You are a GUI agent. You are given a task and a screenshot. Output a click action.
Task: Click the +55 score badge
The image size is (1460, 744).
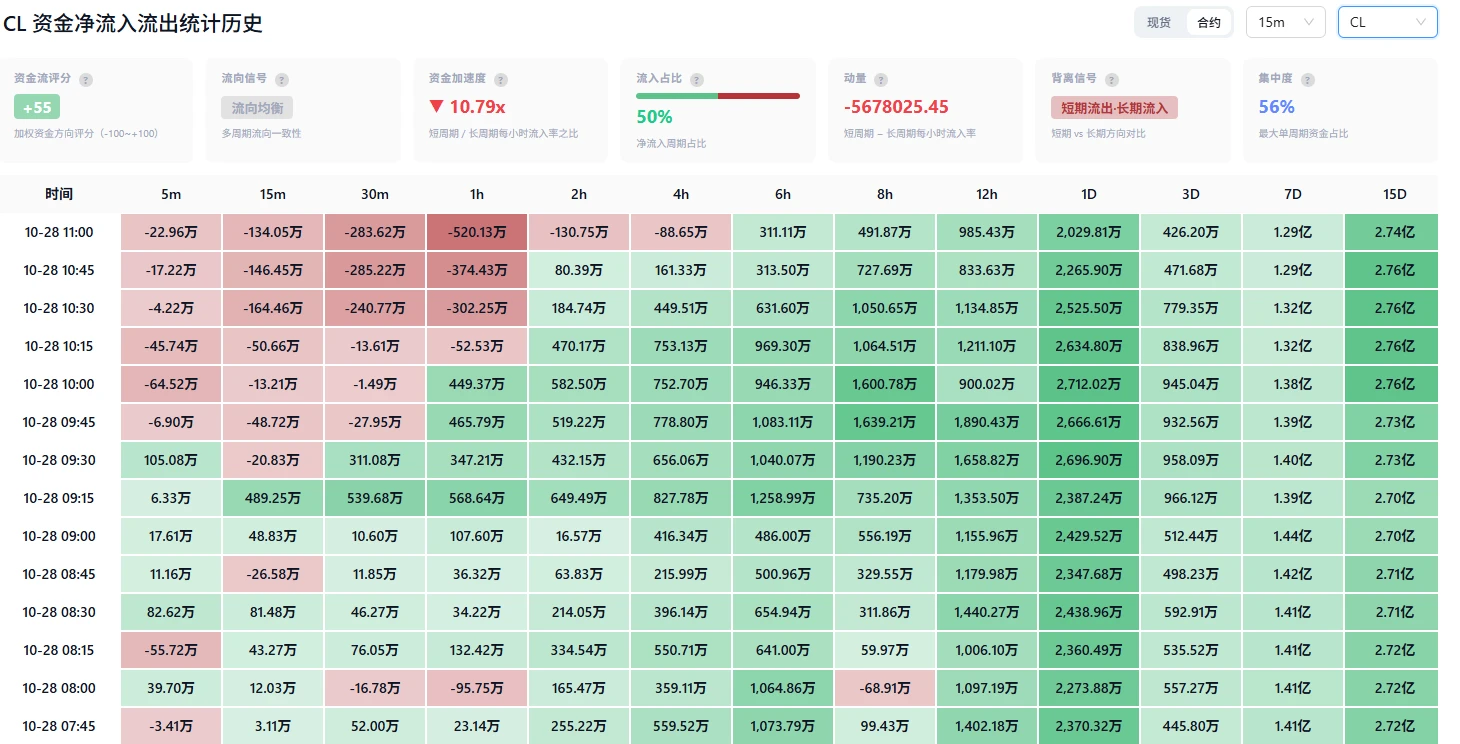(x=37, y=107)
